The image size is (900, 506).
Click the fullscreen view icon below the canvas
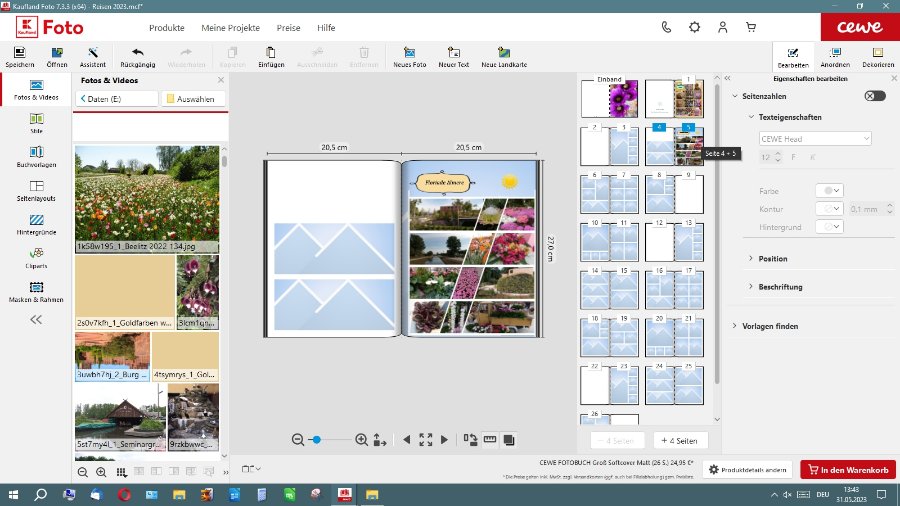click(x=426, y=439)
